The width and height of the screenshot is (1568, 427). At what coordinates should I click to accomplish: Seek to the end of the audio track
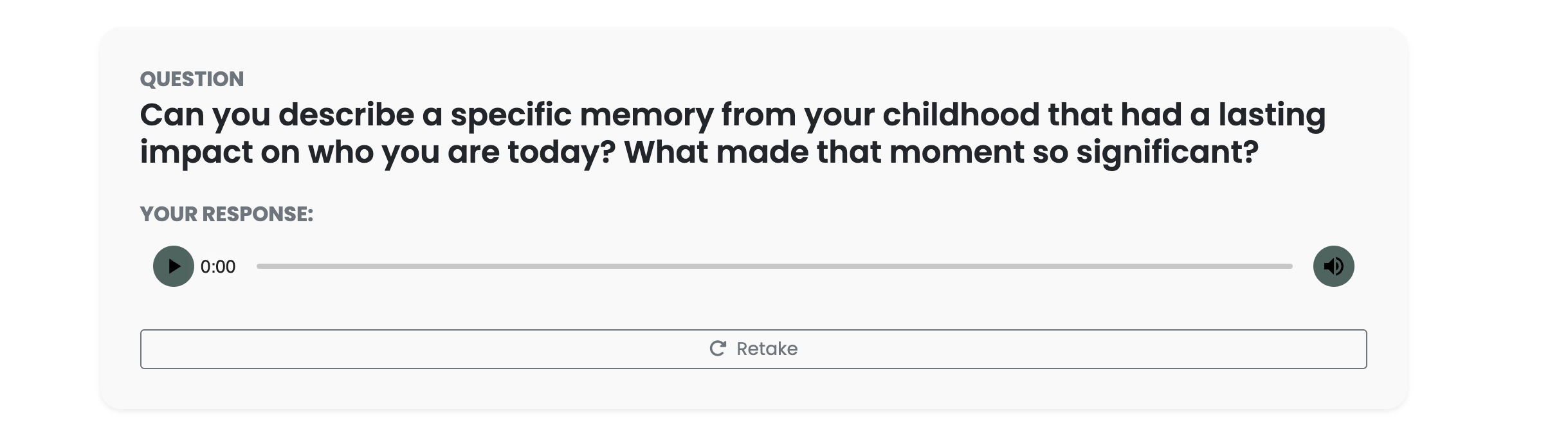point(1290,266)
